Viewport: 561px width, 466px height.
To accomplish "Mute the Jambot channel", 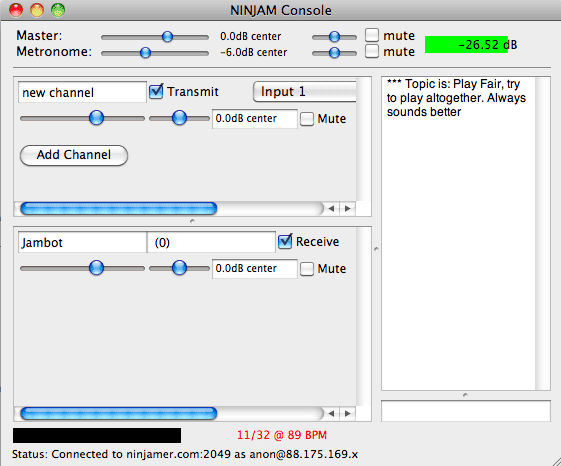I will (x=307, y=268).
